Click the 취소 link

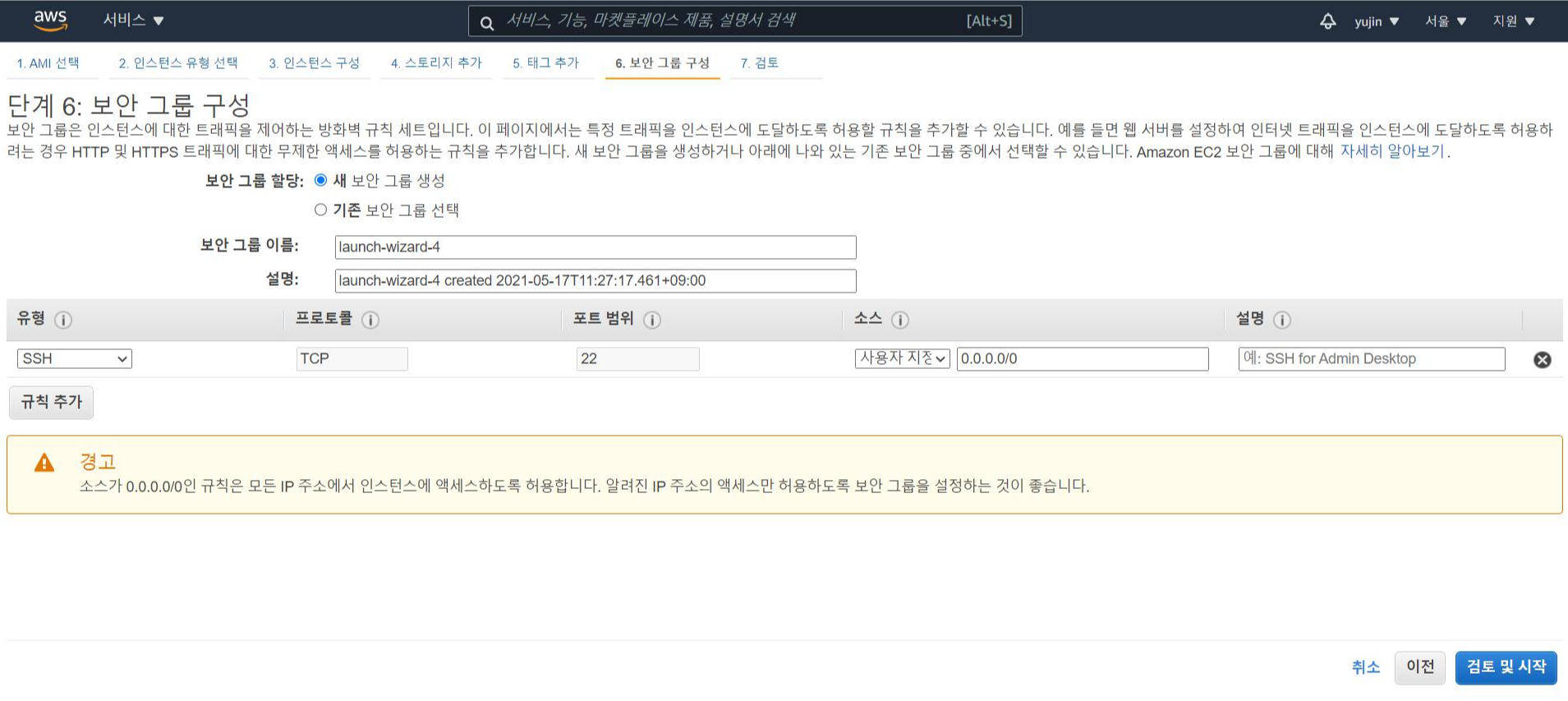(x=1366, y=667)
